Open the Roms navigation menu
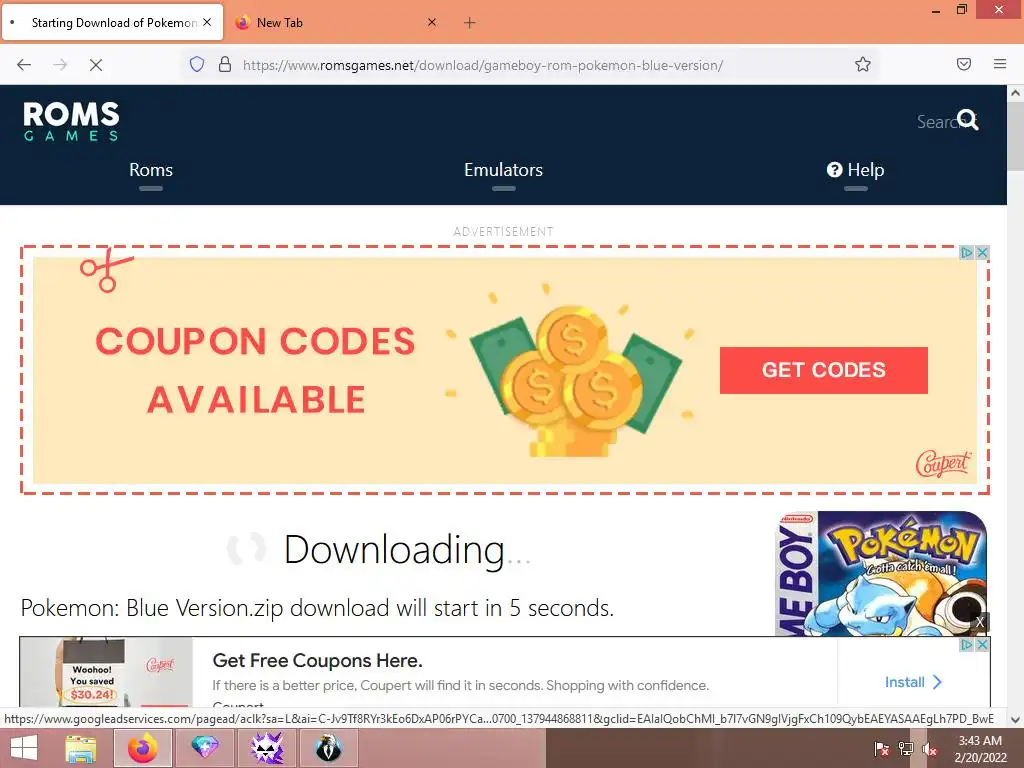 tap(151, 170)
